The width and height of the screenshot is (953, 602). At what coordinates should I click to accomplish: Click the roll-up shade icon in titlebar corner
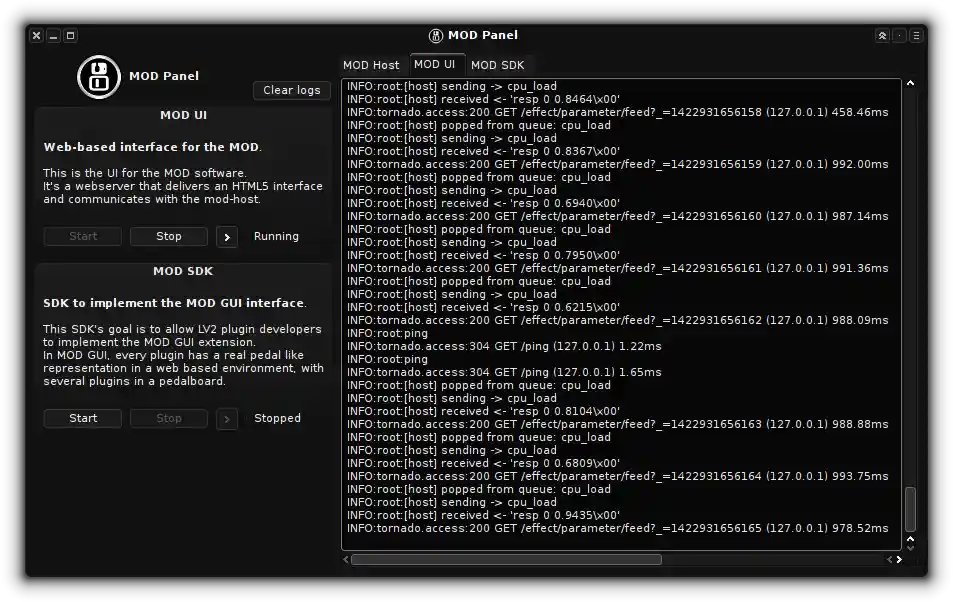tap(882, 35)
